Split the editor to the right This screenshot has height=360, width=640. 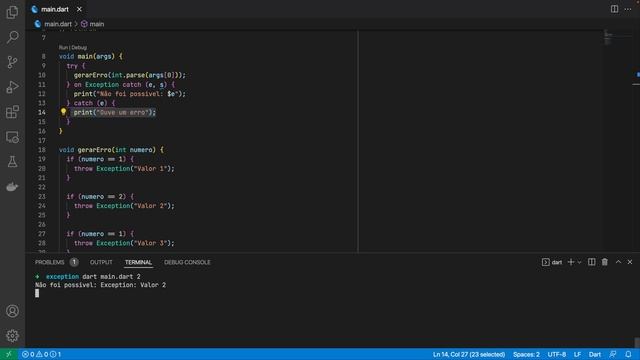pos(614,9)
